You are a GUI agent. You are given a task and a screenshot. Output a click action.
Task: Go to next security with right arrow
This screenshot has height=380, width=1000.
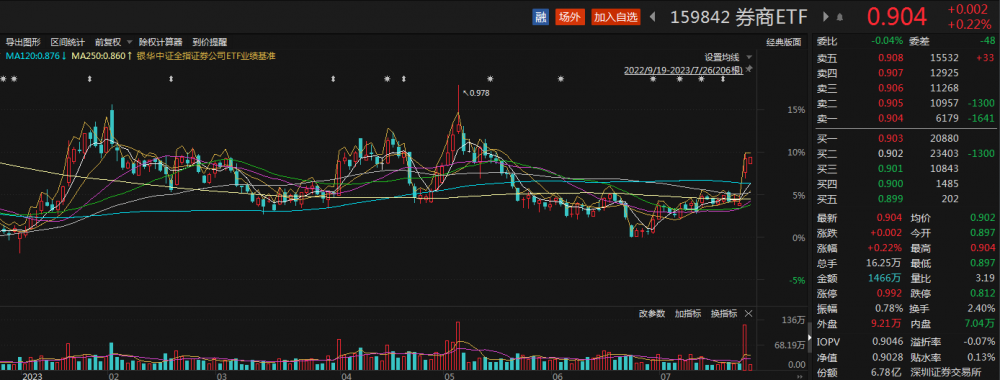tap(825, 17)
